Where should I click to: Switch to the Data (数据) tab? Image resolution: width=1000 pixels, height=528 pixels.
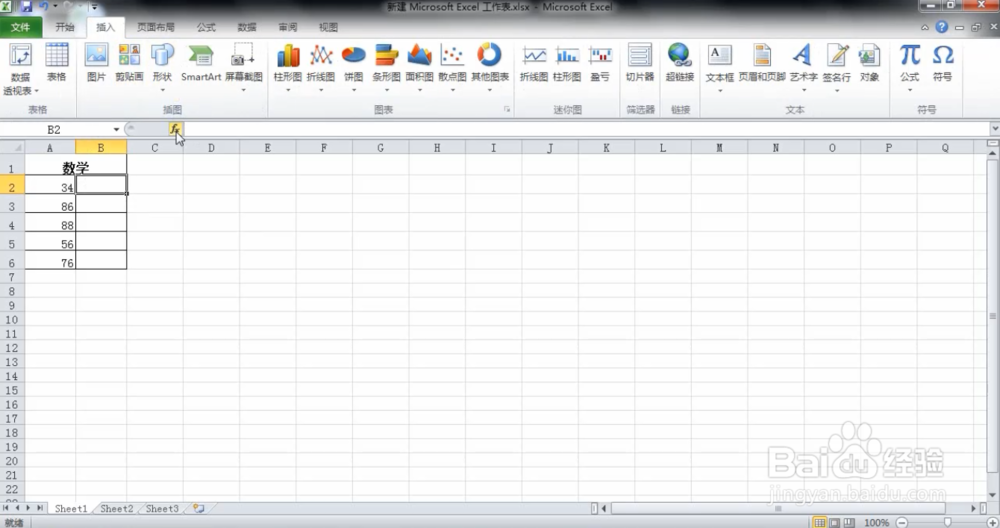(247, 27)
